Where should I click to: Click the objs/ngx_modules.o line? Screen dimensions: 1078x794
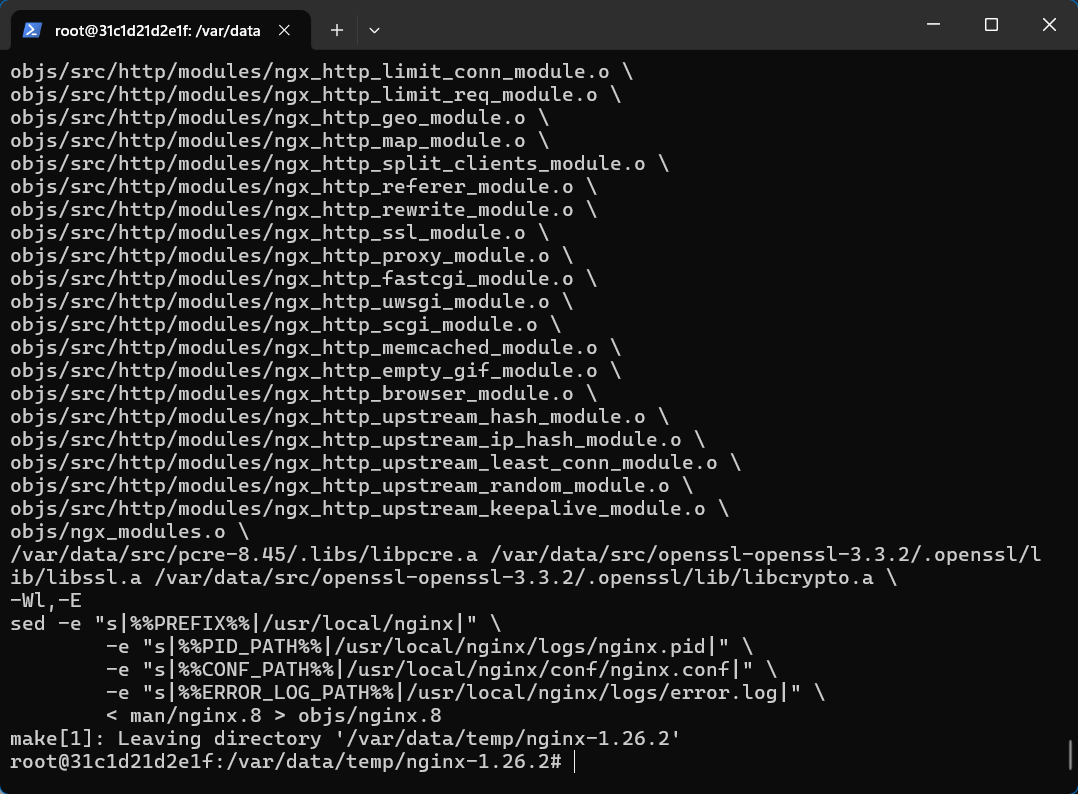click(129, 532)
